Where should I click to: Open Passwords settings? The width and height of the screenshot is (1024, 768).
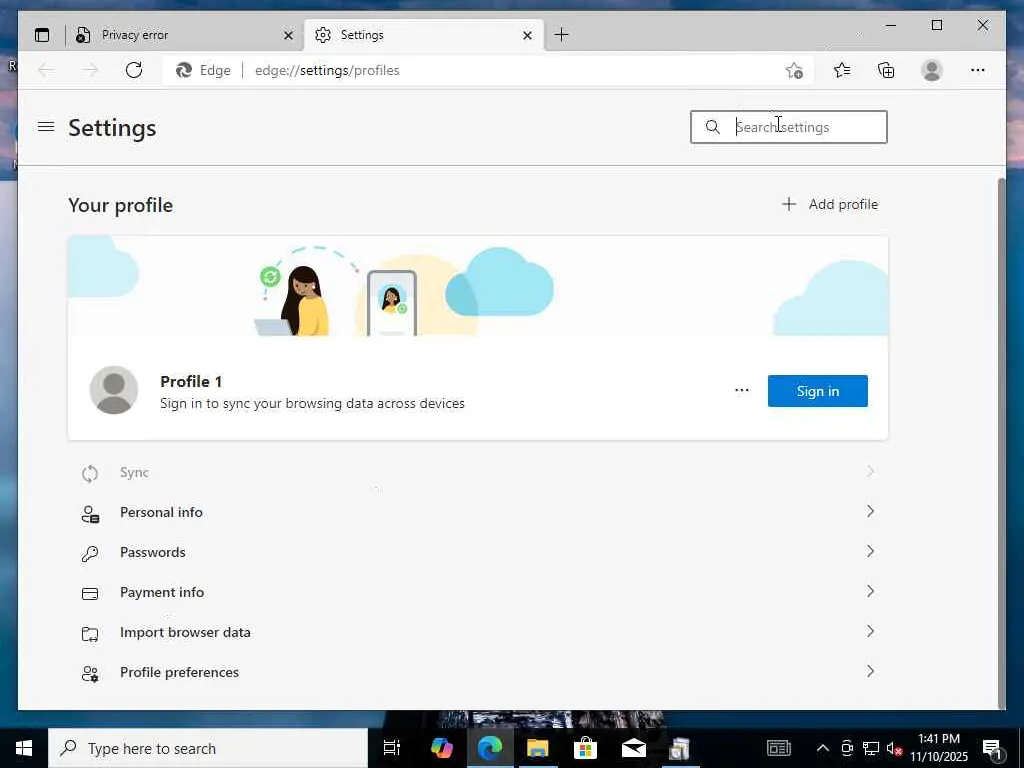point(478,552)
